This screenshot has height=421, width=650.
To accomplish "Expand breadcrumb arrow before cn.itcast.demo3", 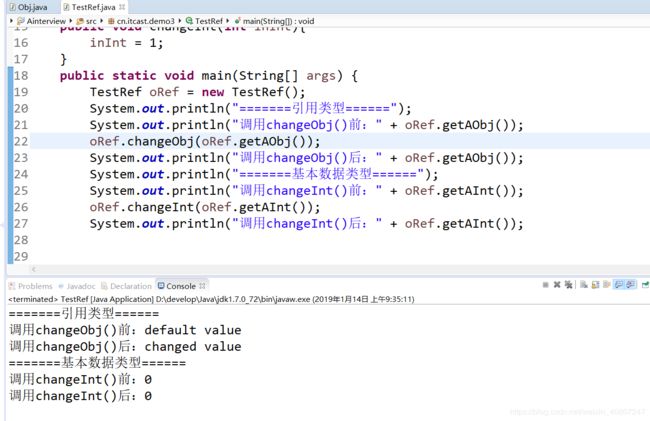I will tap(102, 21).
